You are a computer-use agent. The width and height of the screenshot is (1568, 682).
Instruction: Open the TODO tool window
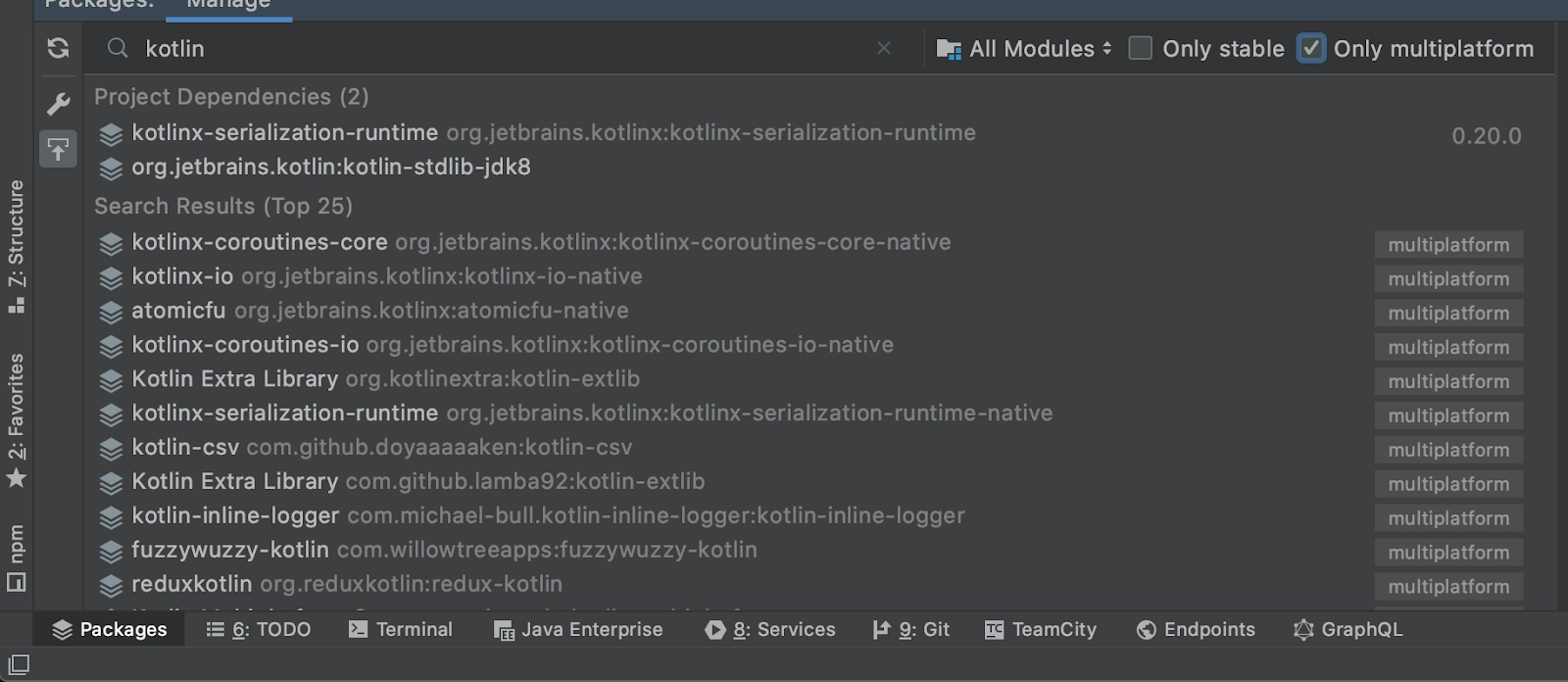pyautogui.click(x=259, y=630)
